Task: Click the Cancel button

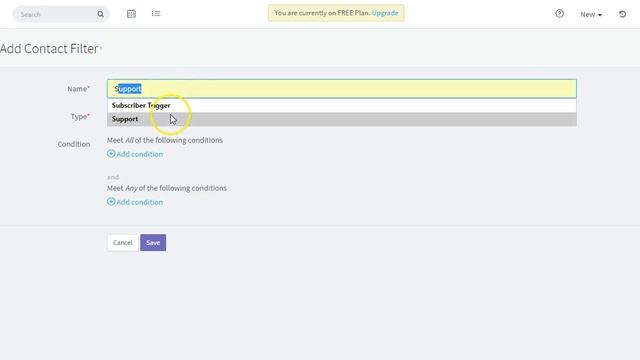Action: point(122,242)
